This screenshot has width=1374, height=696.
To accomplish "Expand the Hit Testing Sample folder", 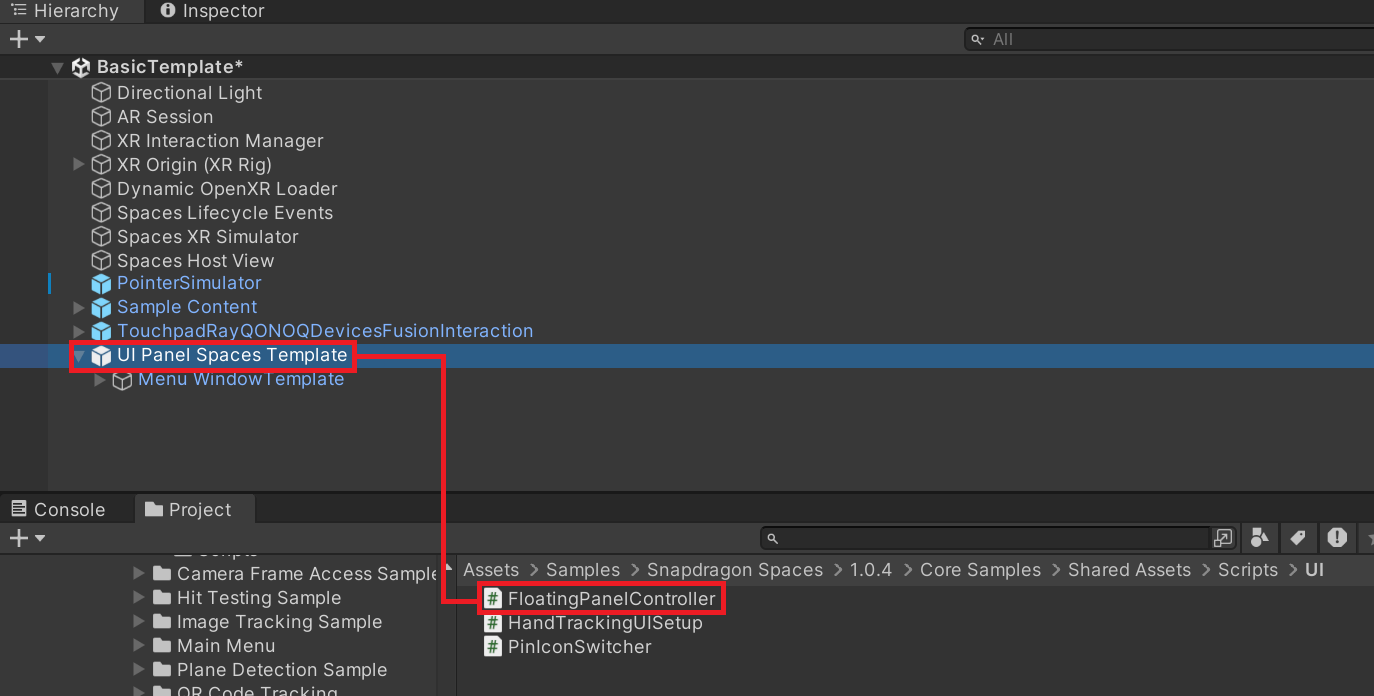I will [x=139, y=598].
